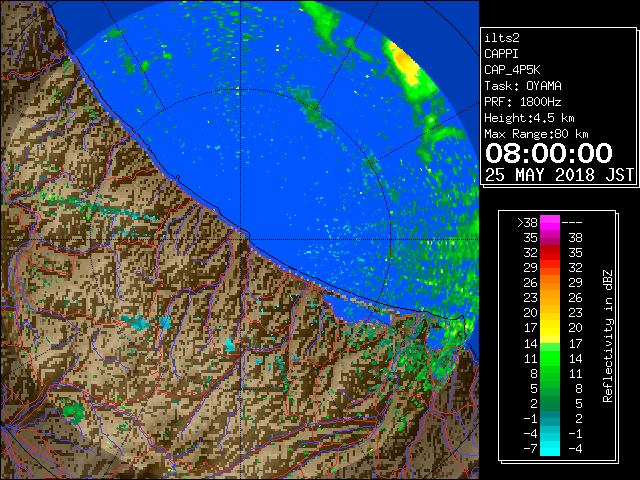
Task: Click the 08:00:00 timestamp text
Action: (x=549, y=153)
